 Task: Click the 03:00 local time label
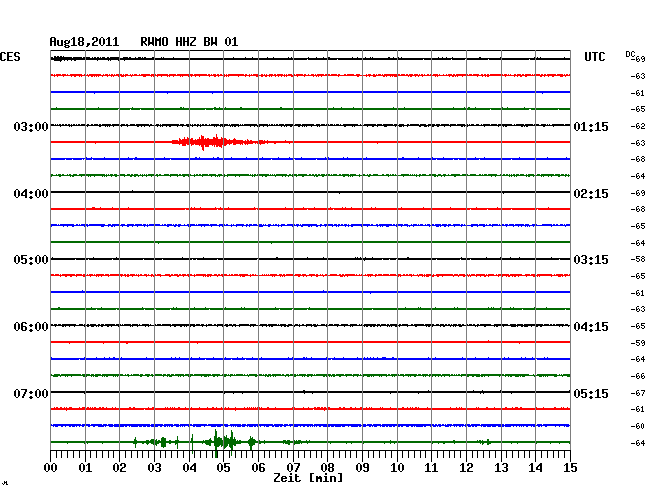31,126
